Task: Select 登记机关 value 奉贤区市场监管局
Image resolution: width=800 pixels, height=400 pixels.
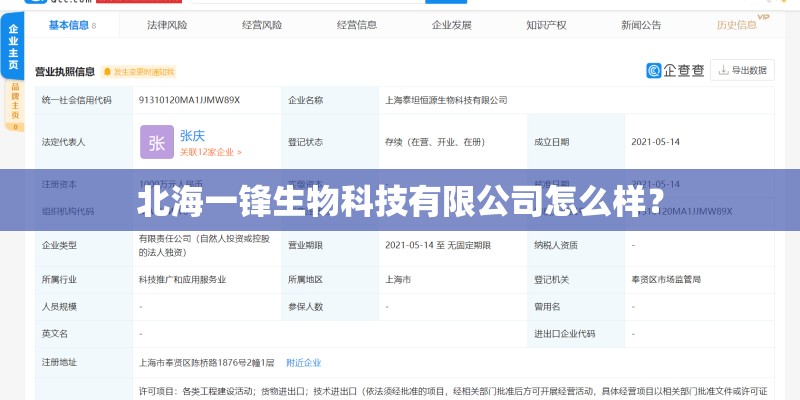Action: click(x=666, y=280)
